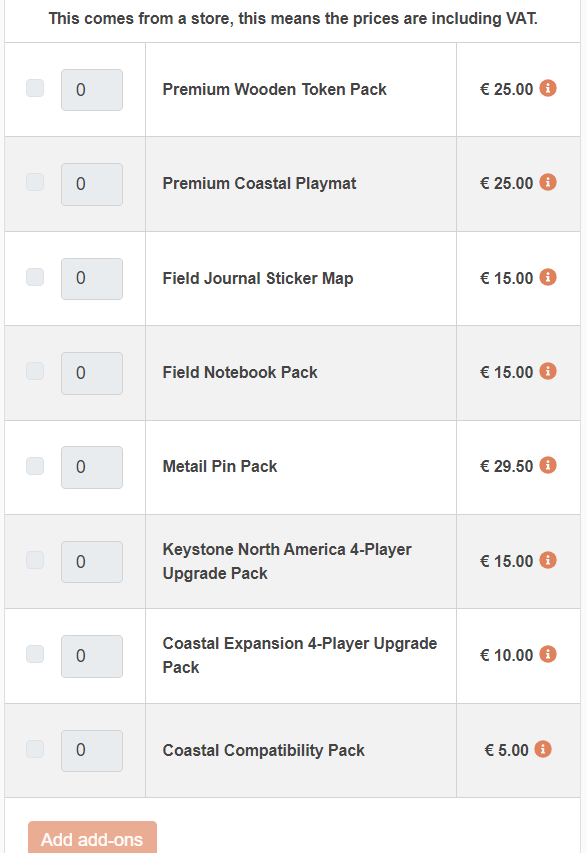Screen dimensions: 587x853
Task: Click the Add add-ons button
Action: [x=92, y=838]
